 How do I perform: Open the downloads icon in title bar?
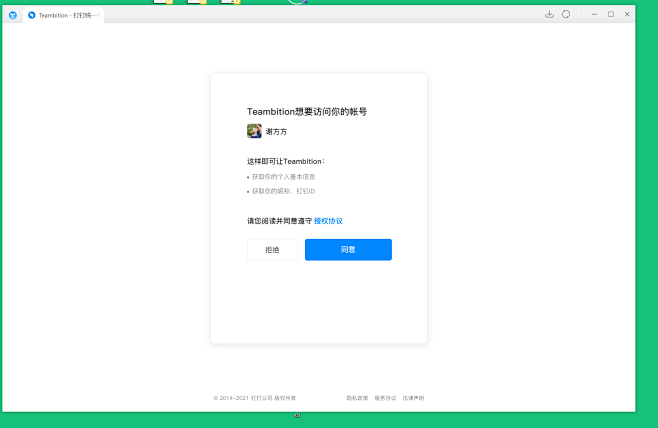pyautogui.click(x=549, y=14)
